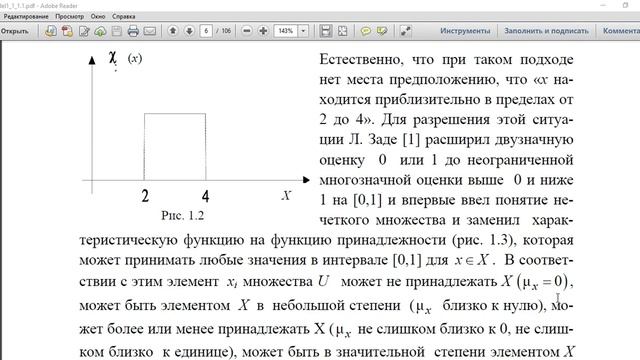
Task: Select the highlight text tool icon
Action: click(x=382, y=31)
